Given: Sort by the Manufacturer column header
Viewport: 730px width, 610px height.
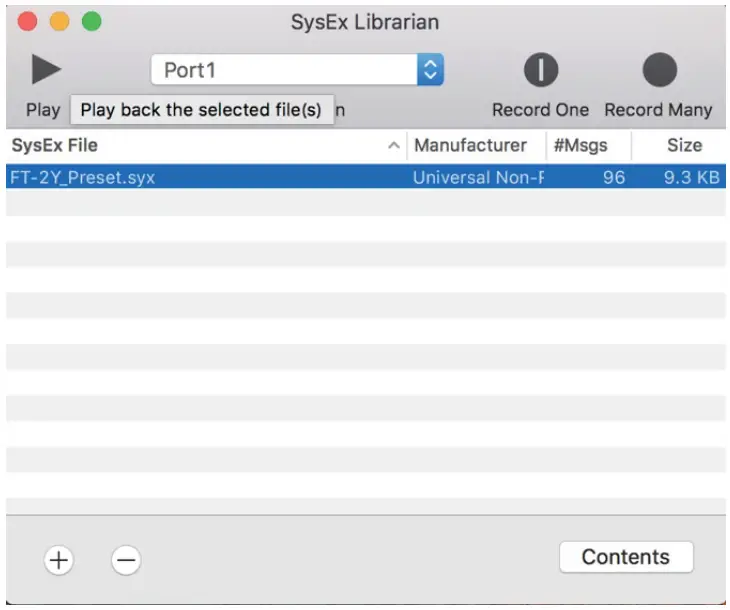Looking at the screenshot, I should pos(470,146).
